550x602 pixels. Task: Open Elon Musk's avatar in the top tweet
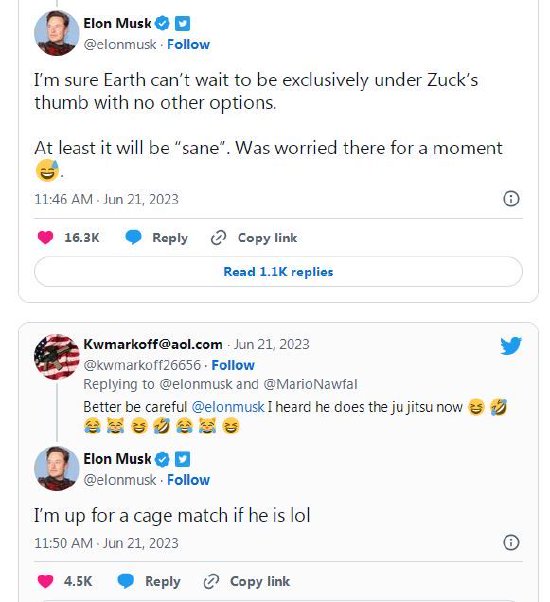coord(56,33)
